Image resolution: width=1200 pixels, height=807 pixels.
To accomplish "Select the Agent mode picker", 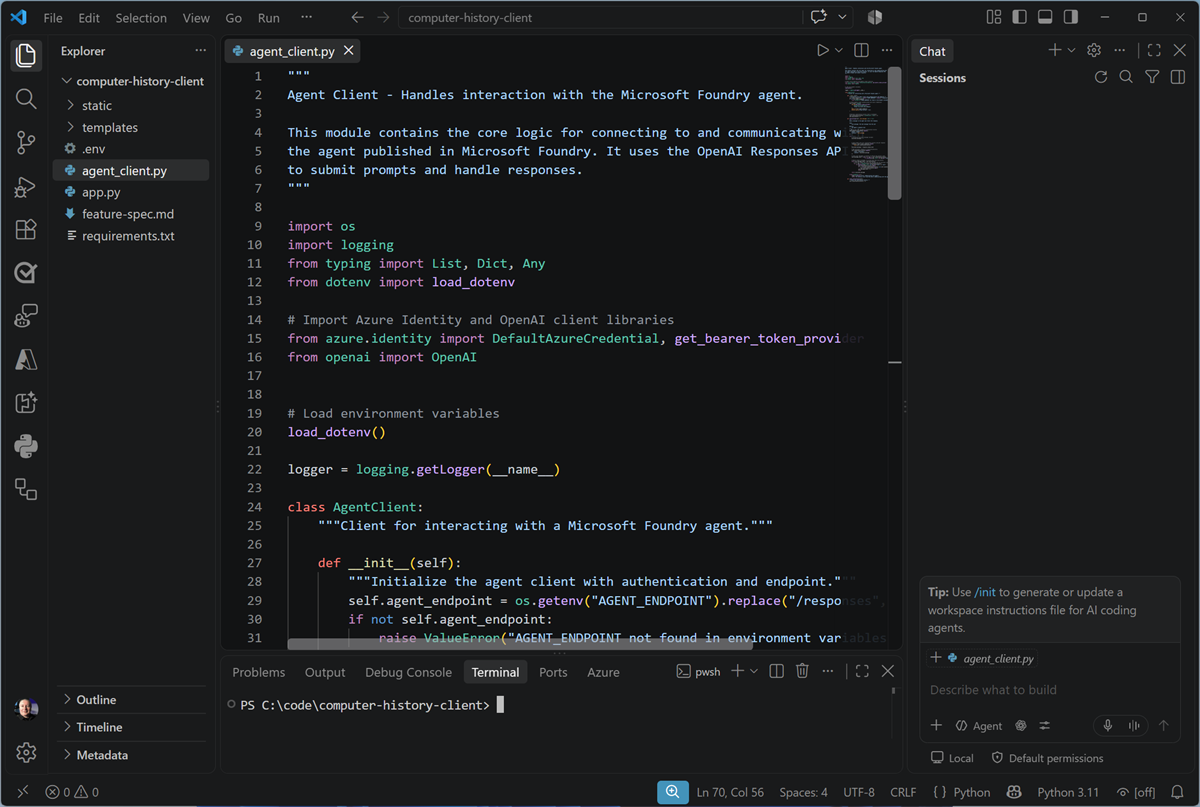I will pos(979,726).
